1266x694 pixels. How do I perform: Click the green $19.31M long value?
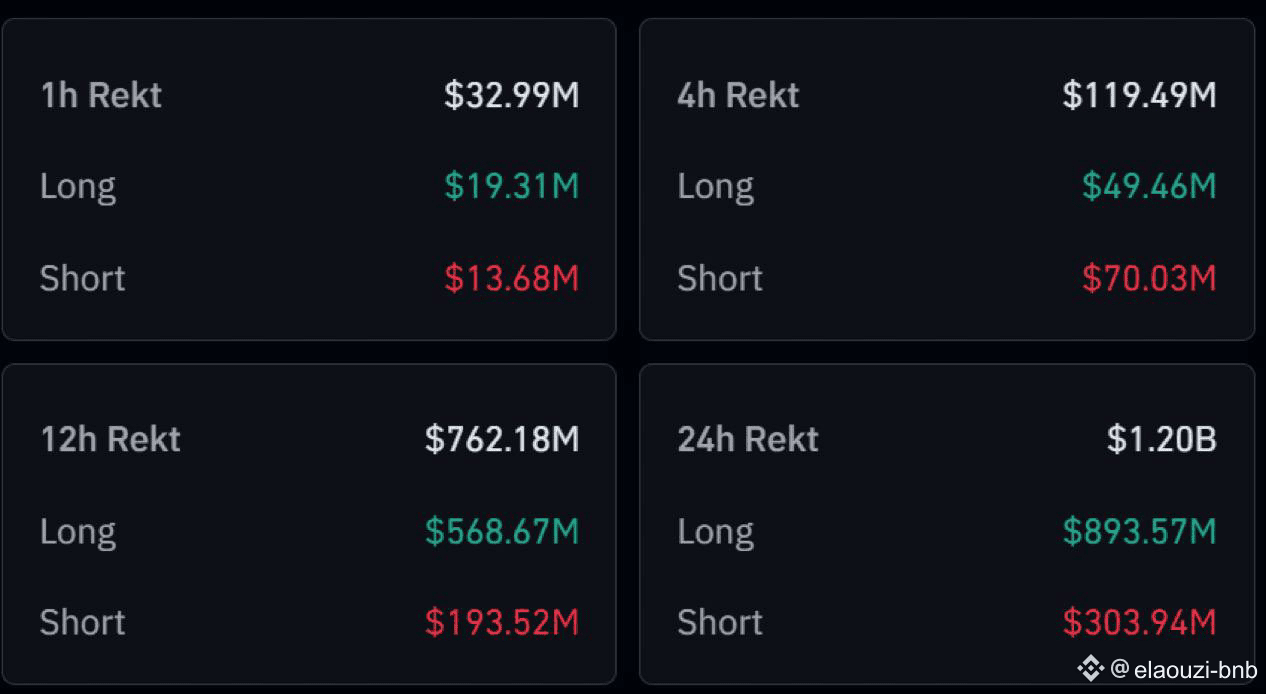pyautogui.click(x=512, y=186)
